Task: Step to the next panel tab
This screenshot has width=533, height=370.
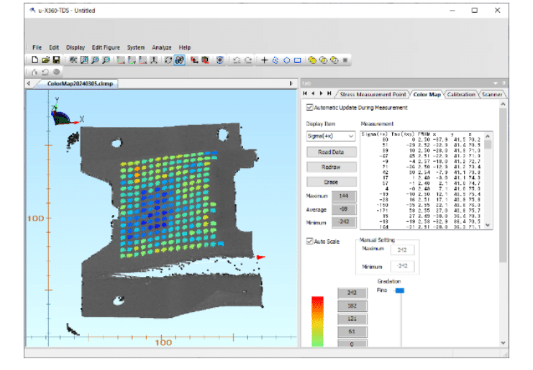Action: (321, 93)
